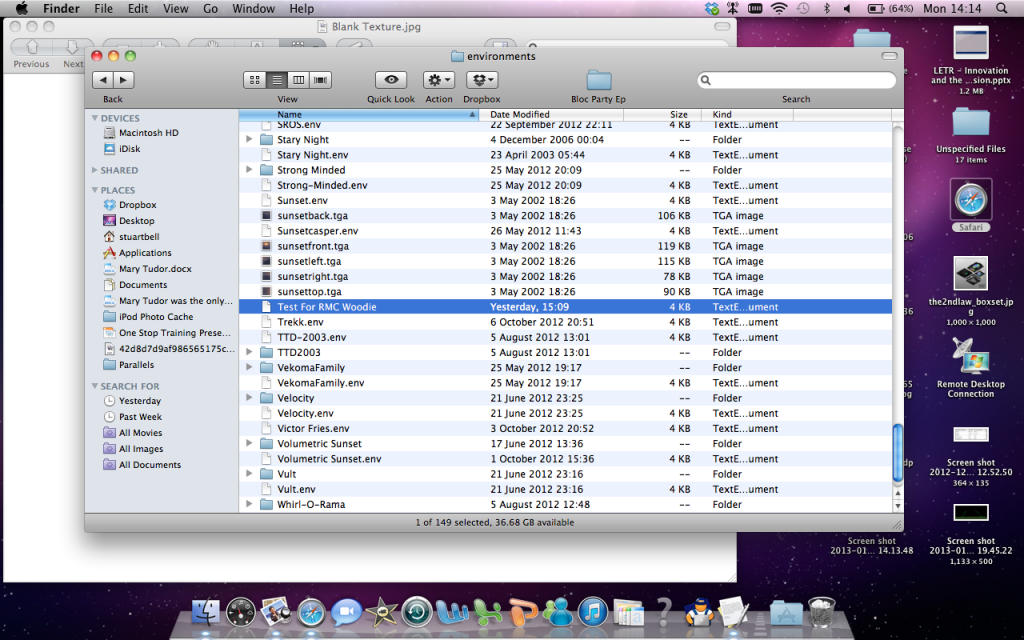Image resolution: width=1024 pixels, height=640 pixels.
Task: Select the Trekk.env file
Action: click(565, 322)
